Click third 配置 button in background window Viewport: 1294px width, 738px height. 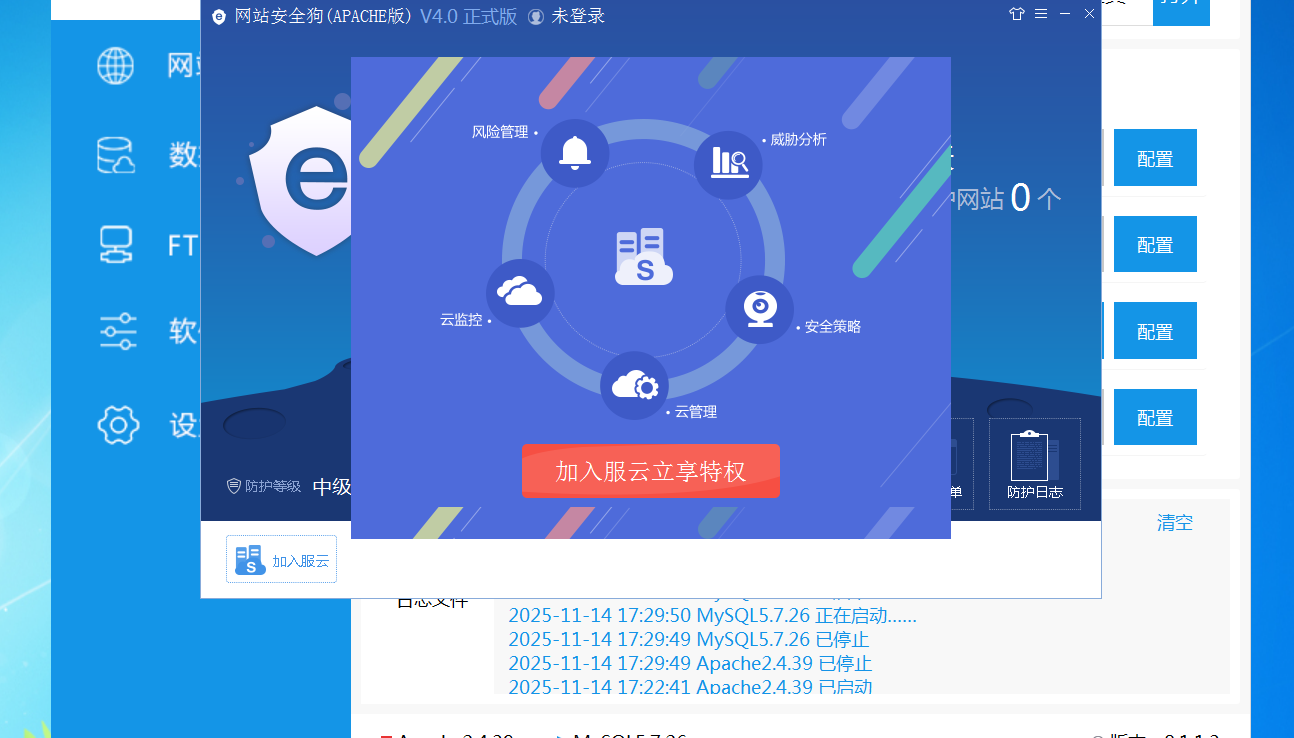coord(1155,330)
